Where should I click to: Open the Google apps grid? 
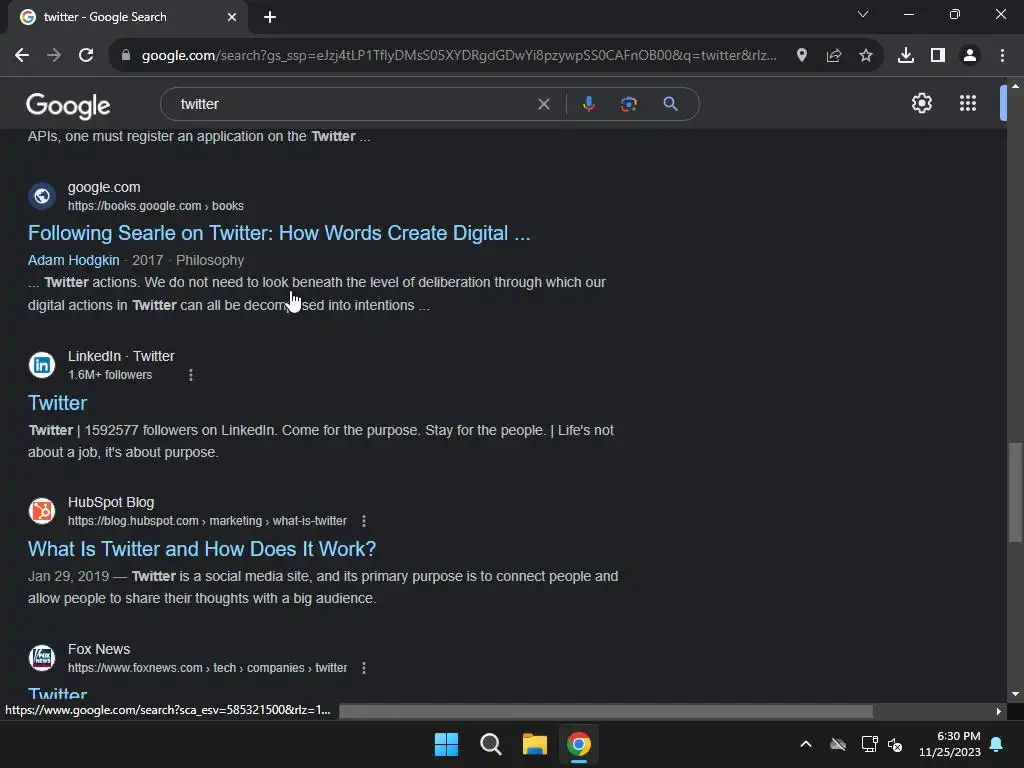point(968,103)
